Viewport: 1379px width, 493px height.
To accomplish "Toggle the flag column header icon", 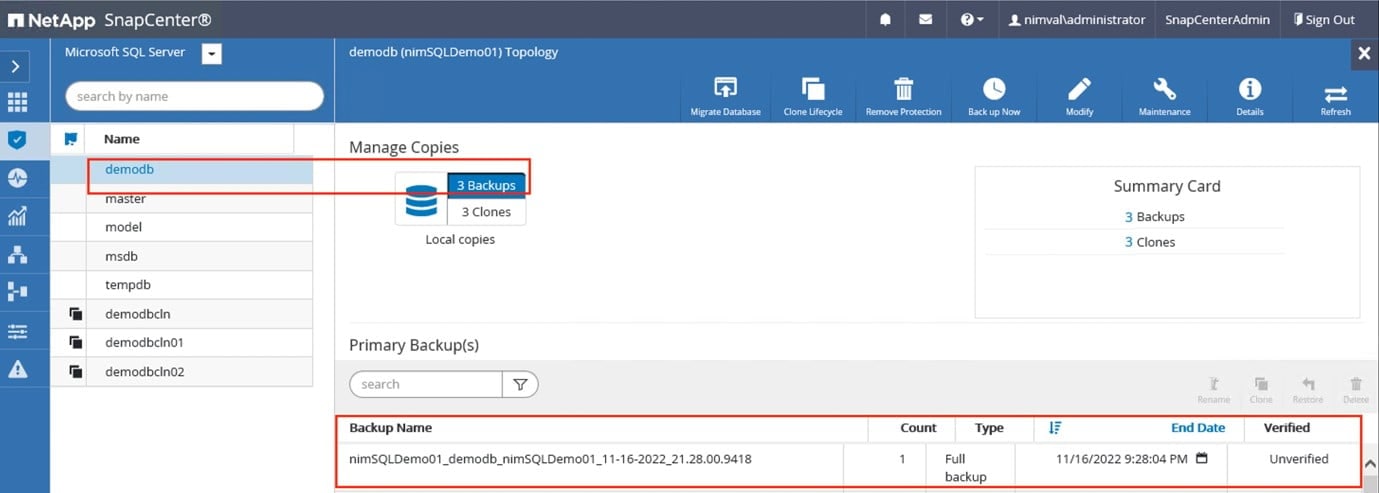I will point(70,139).
